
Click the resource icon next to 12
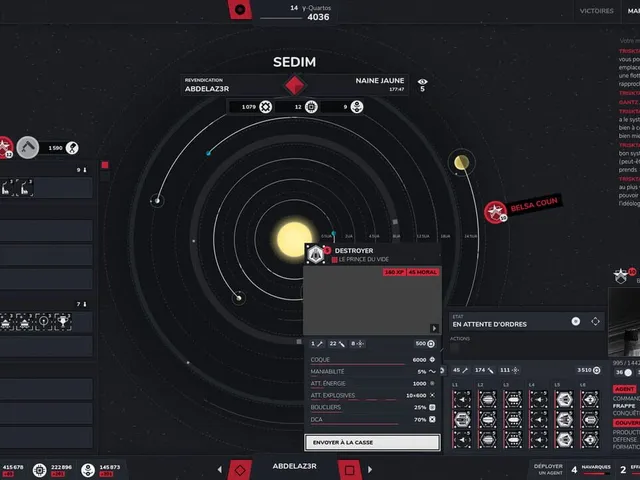coord(311,107)
